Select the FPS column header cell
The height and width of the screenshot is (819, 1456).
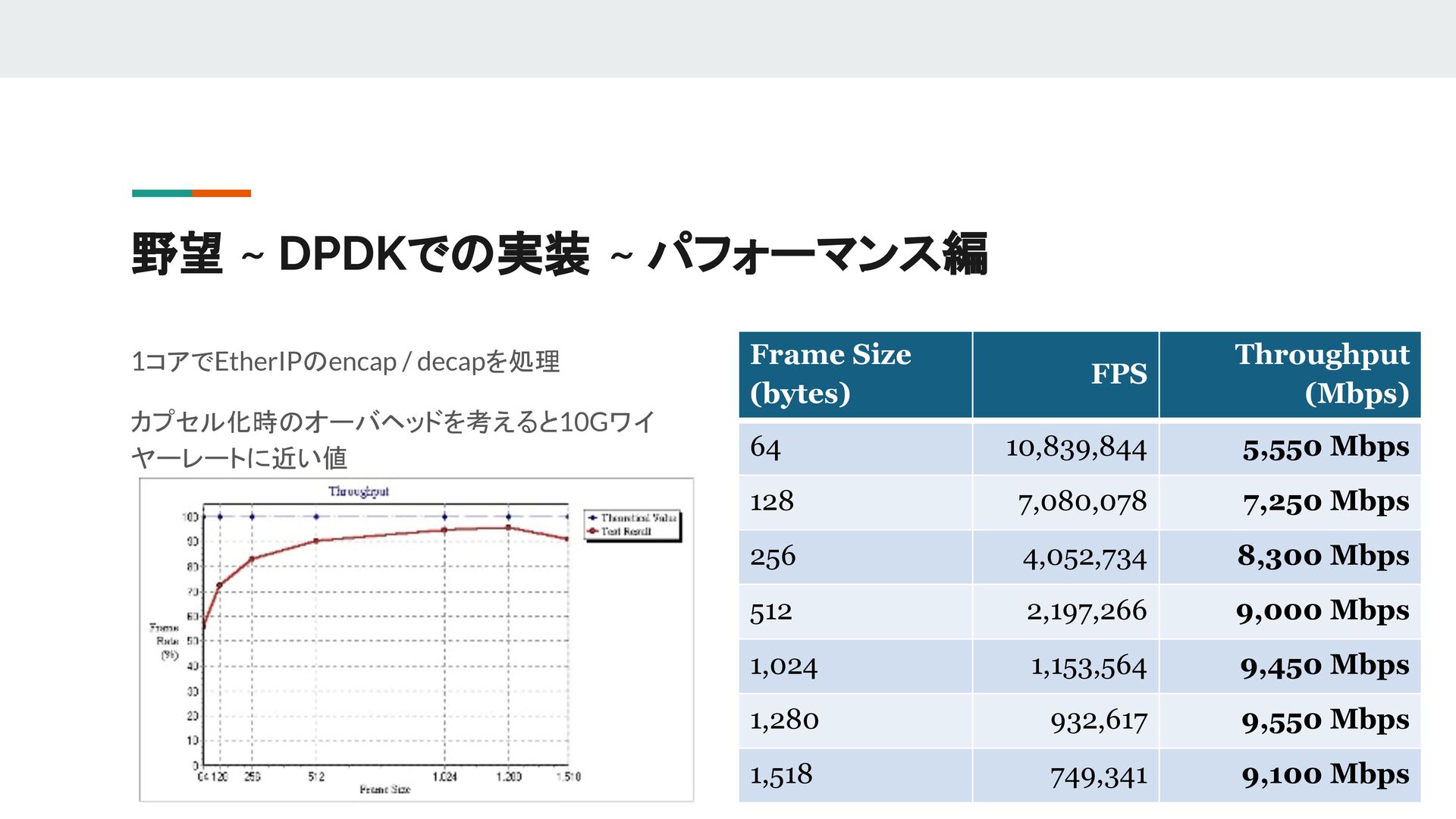click(1065, 374)
